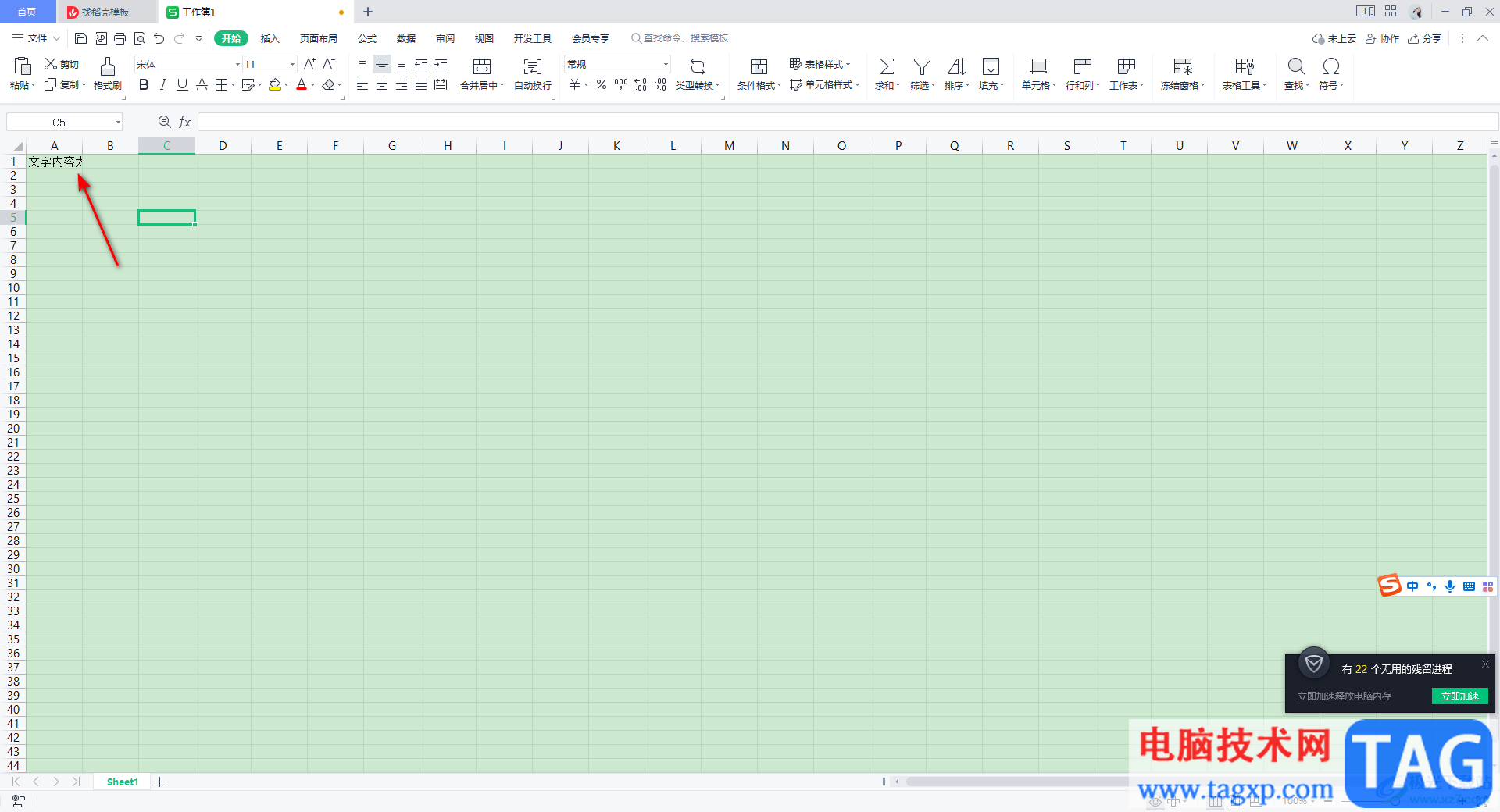This screenshot has width=1500, height=812.
Task: Align text to vertical middle
Action: pyautogui.click(x=382, y=64)
